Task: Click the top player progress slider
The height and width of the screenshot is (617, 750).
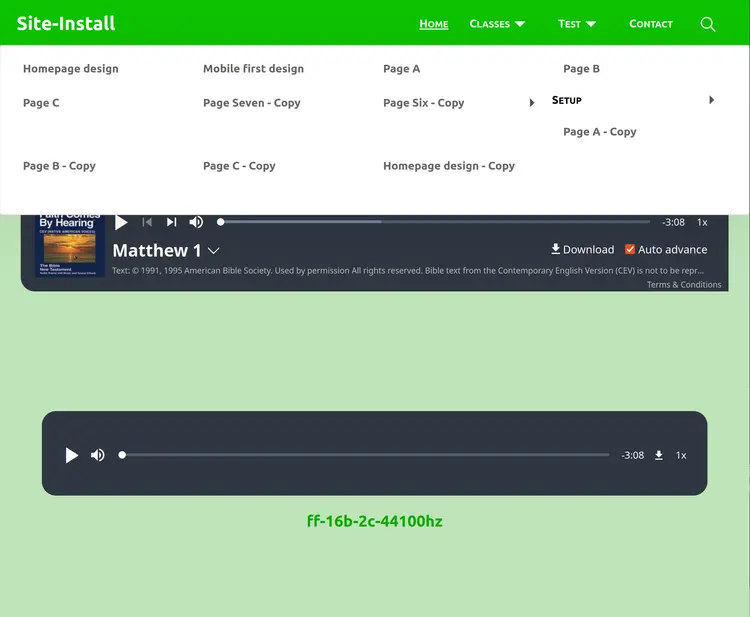Action: (x=434, y=222)
